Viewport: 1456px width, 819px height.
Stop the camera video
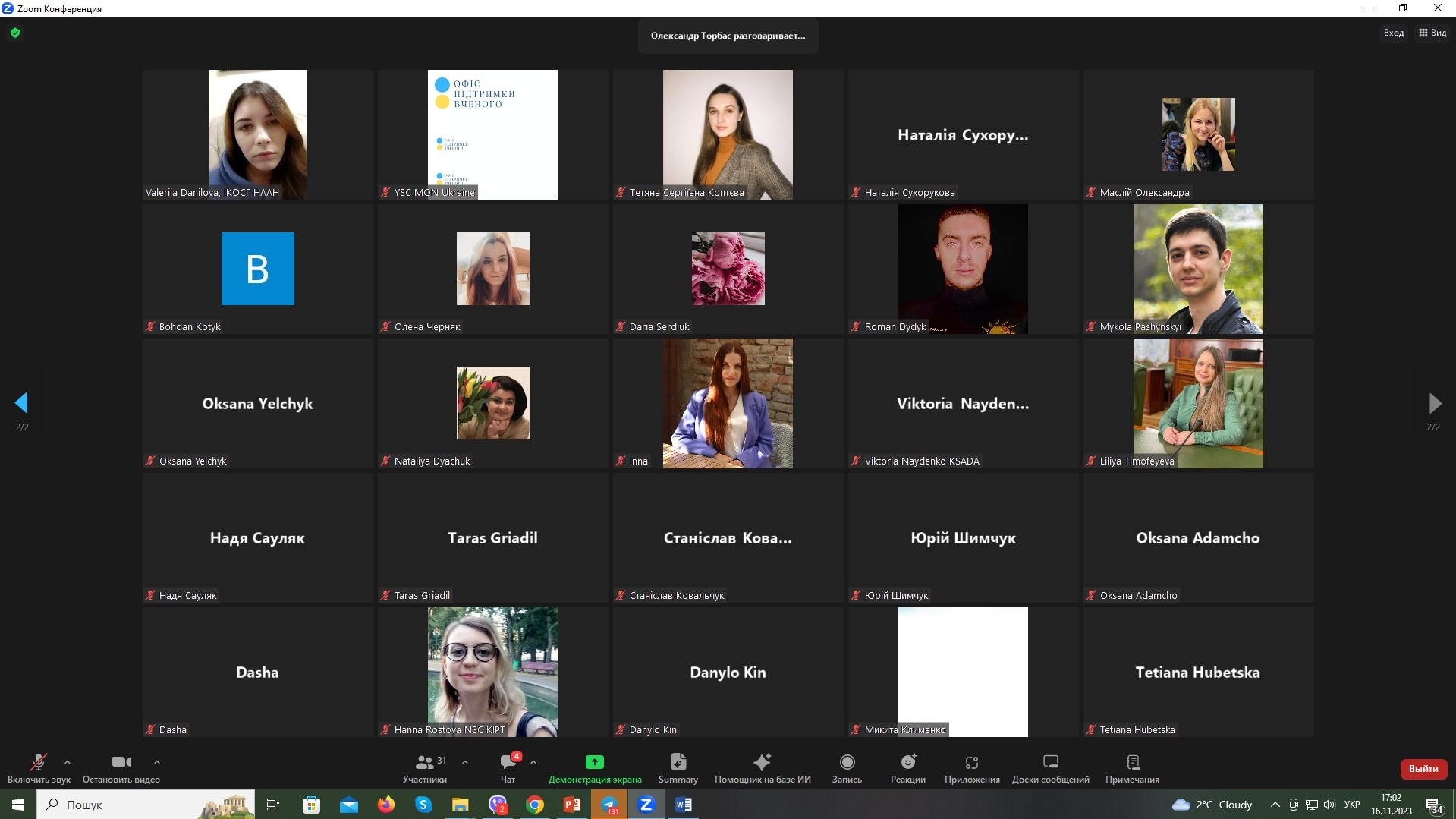coord(121,762)
